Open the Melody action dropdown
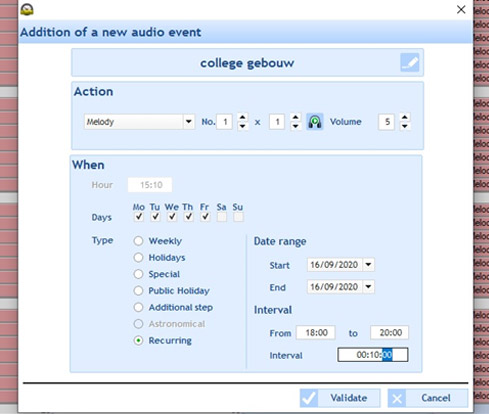Image resolution: width=489 pixels, height=414 pixels. coord(189,122)
